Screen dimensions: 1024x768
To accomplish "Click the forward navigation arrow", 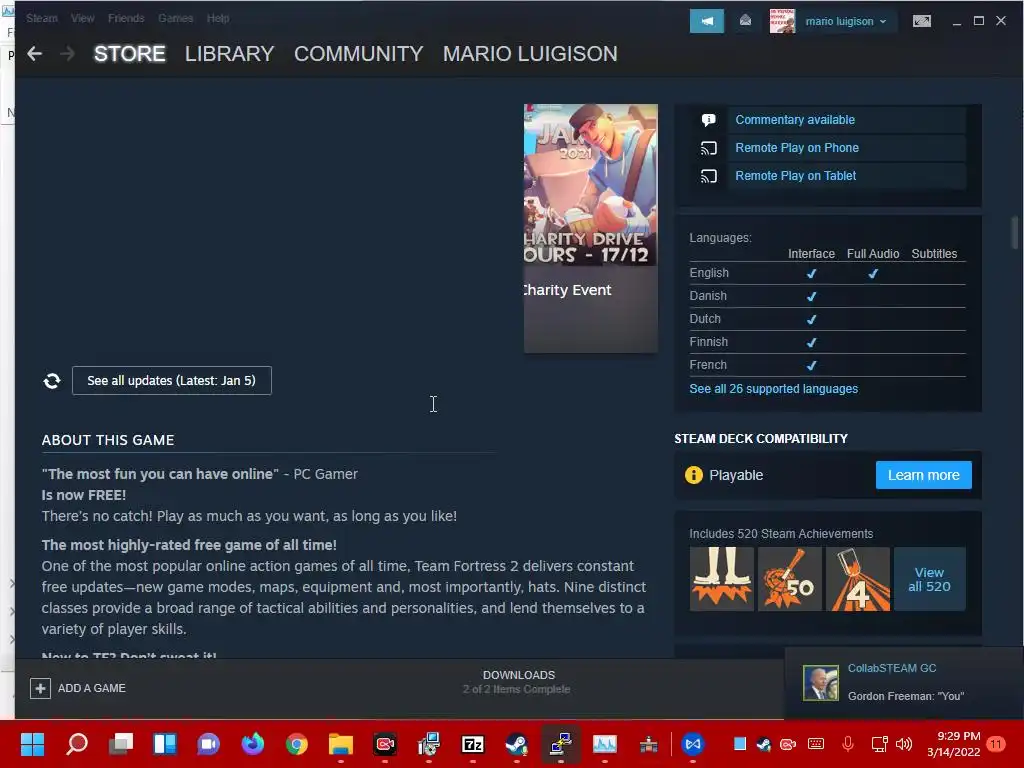I will point(67,54).
